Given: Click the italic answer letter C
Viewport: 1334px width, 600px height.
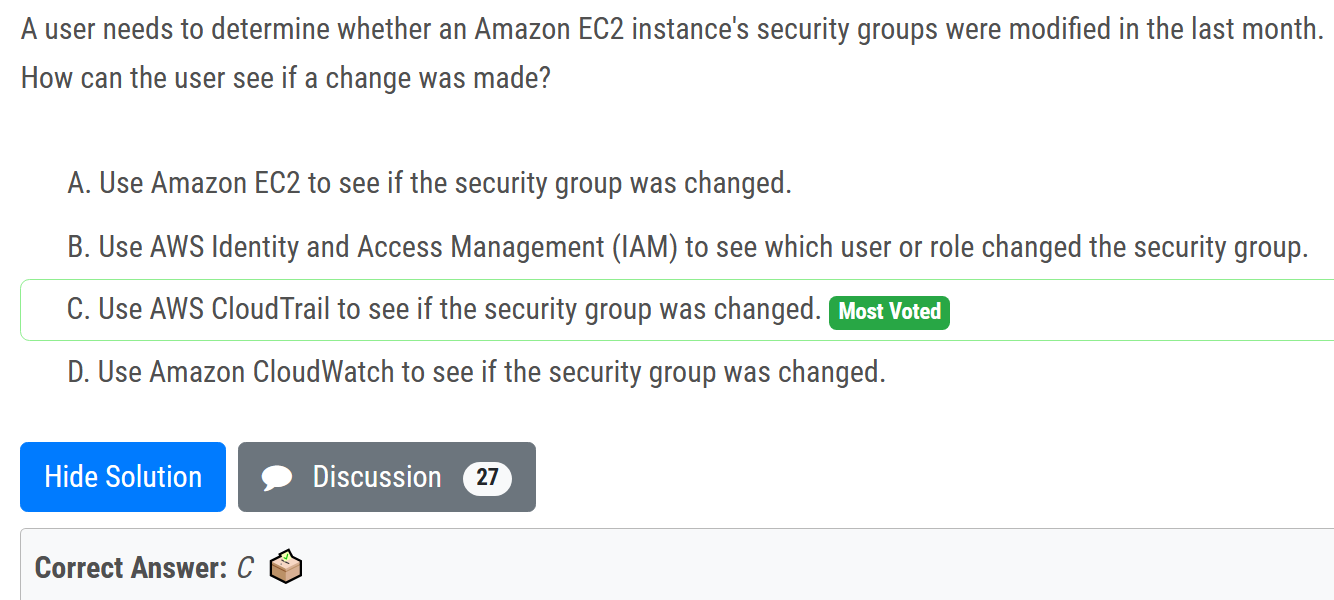Looking at the screenshot, I should [x=246, y=568].
